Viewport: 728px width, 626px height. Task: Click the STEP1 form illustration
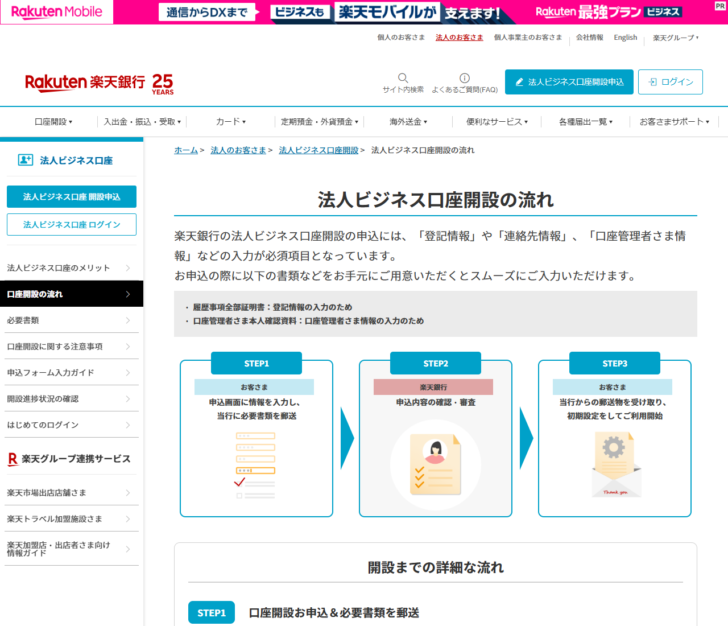tap(255, 465)
